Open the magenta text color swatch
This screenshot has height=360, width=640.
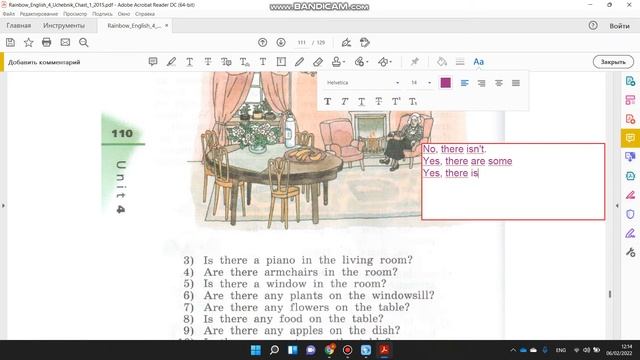(x=446, y=83)
